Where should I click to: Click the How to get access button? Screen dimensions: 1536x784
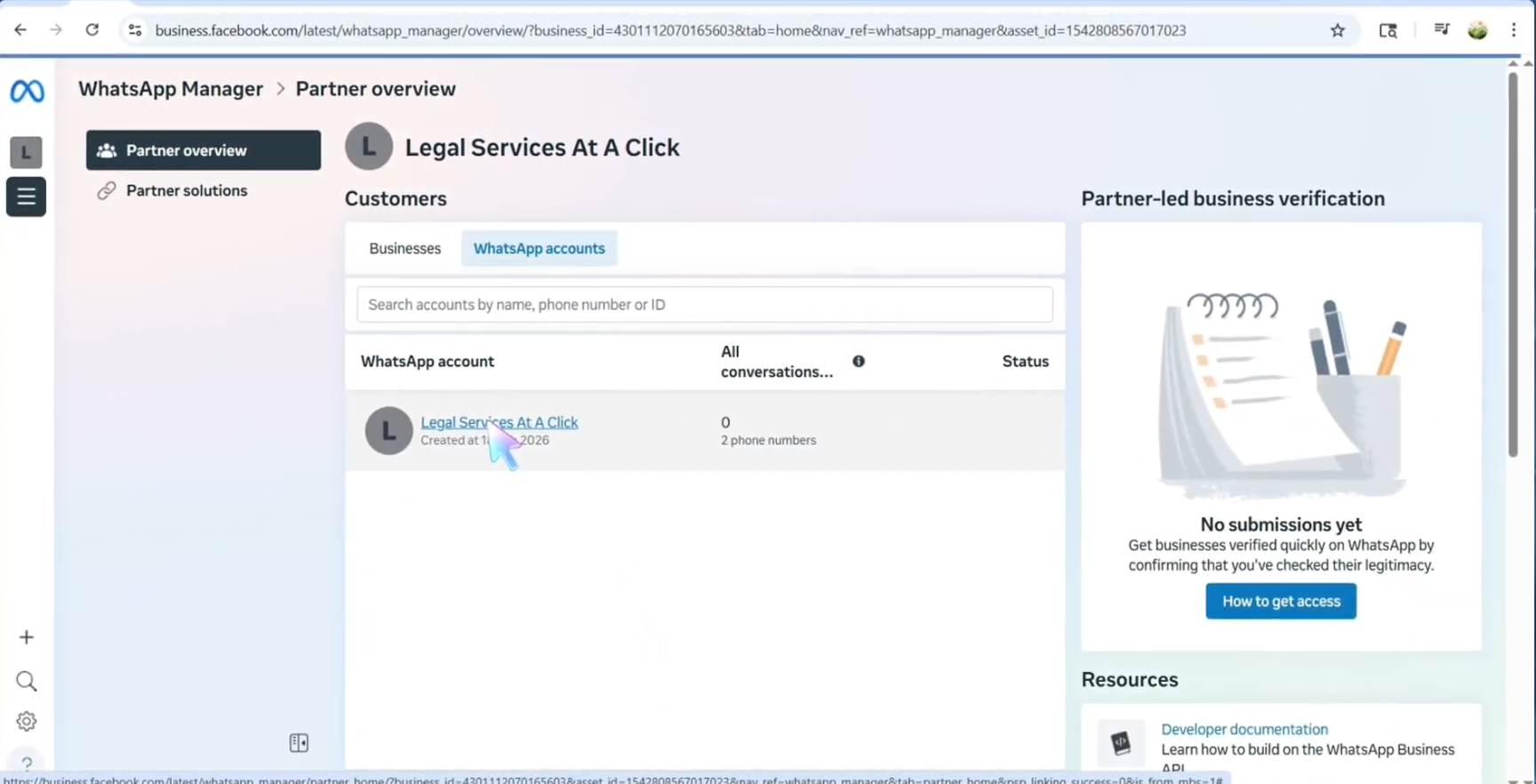pyautogui.click(x=1280, y=601)
